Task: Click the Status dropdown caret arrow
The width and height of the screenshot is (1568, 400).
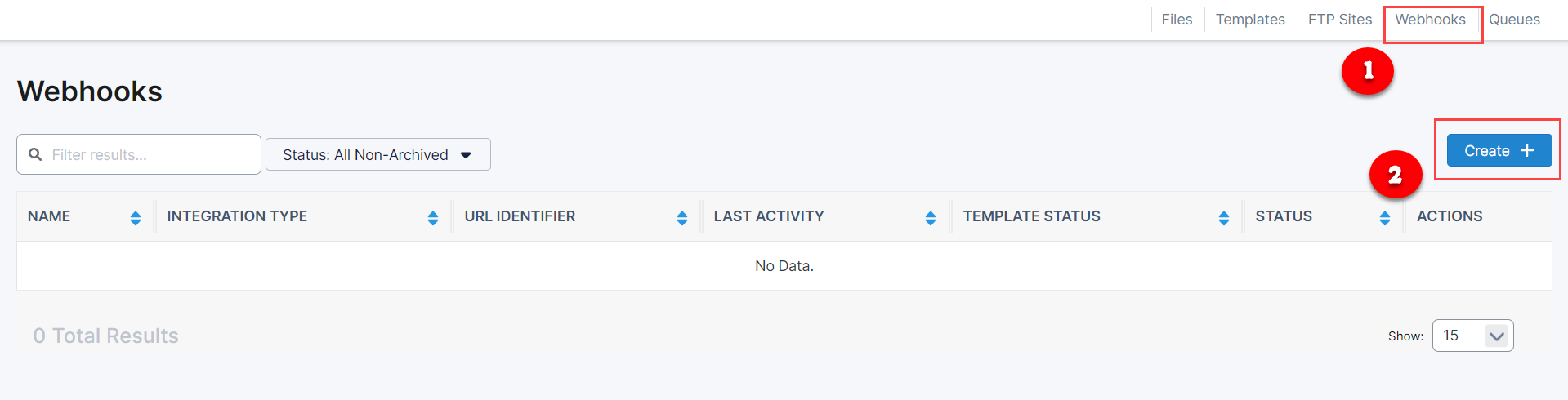Action: [466, 155]
